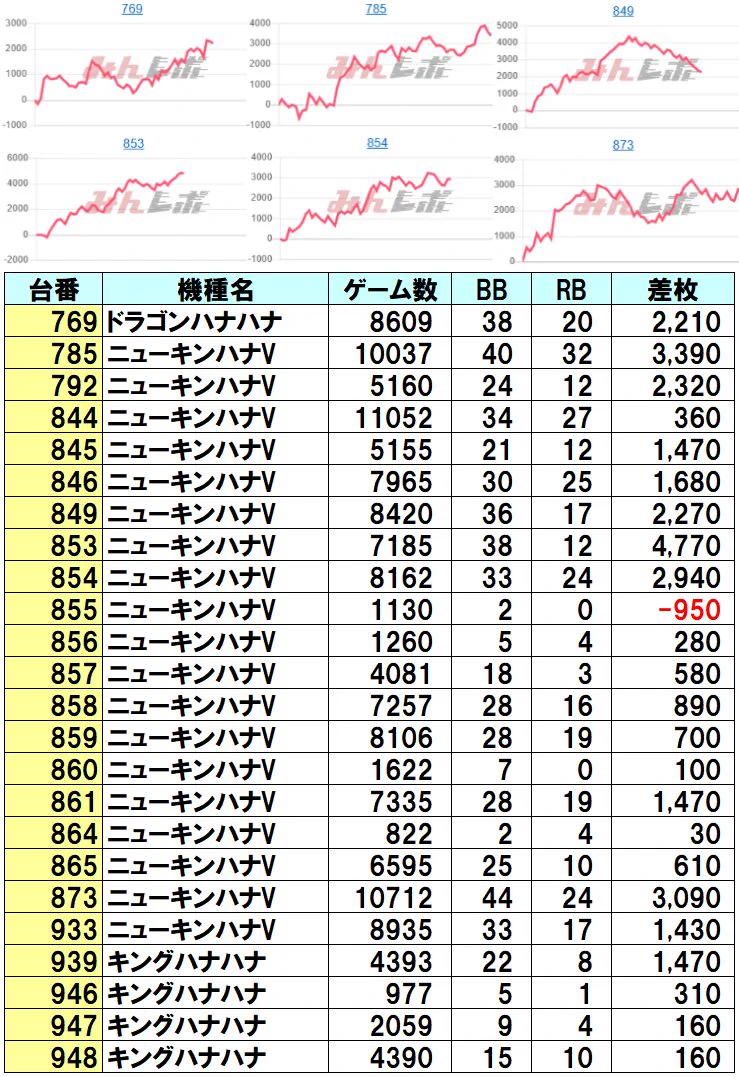Select game count 8162 cell
The width and height of the screenshot is (739, 1077).
pos(389,577)
